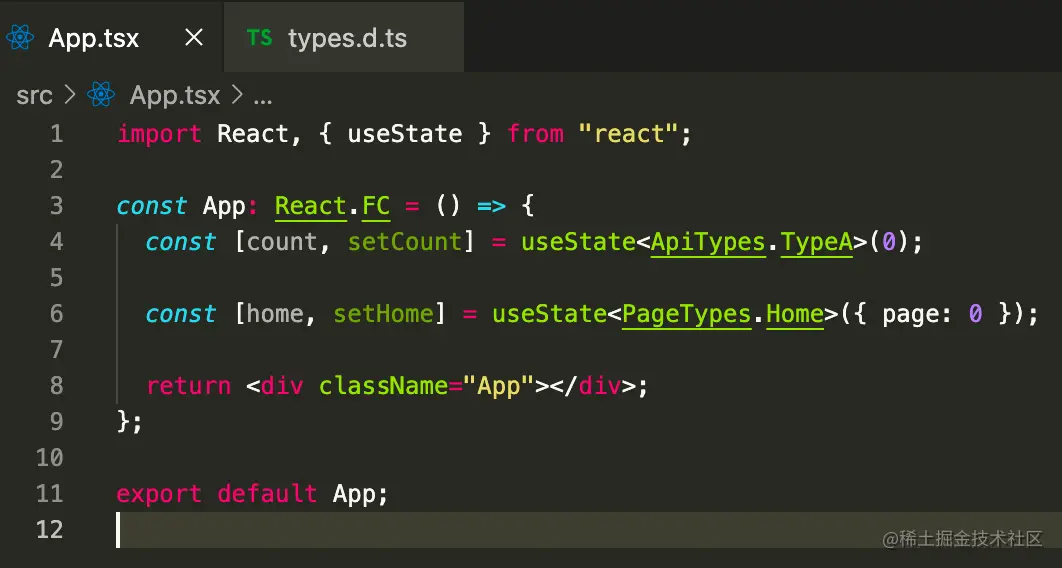Click the underlined React type on line 3
This screenshot has width=1062, height=568.
click(310, 206)
